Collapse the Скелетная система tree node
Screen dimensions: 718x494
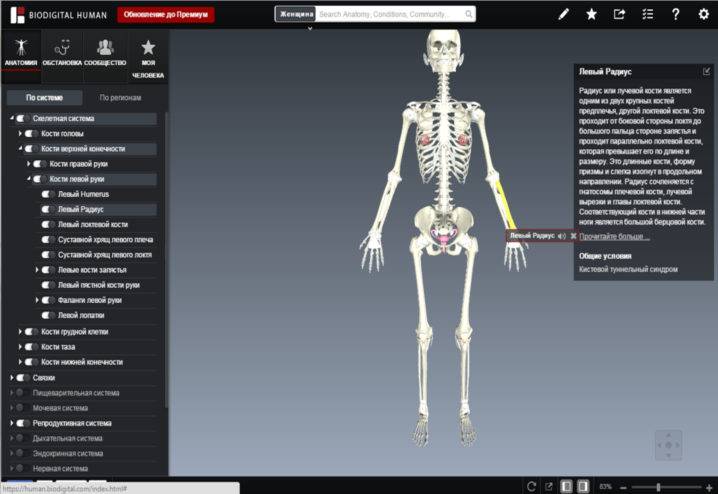12,119
